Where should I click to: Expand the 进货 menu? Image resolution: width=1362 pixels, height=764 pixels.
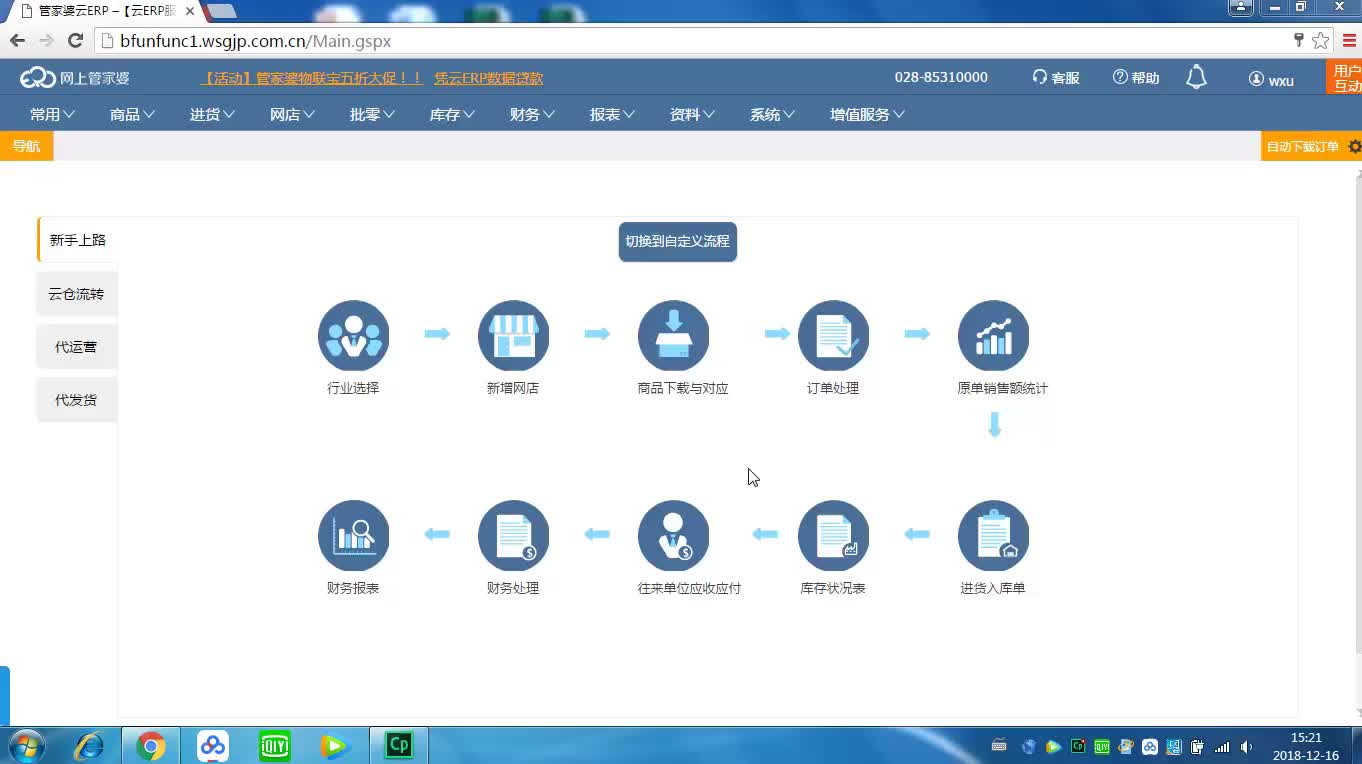pos(212,114)
